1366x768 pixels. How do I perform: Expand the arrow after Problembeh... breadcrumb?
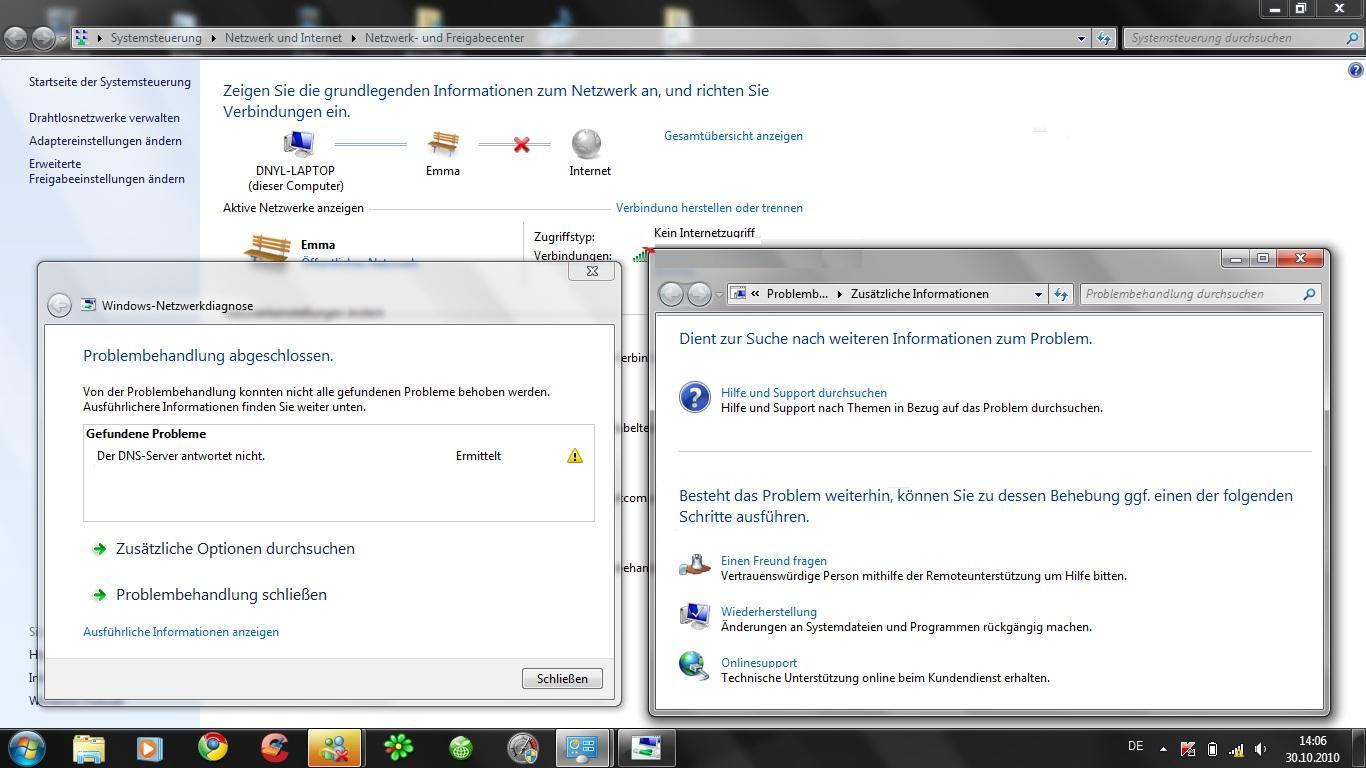[839, 294]
